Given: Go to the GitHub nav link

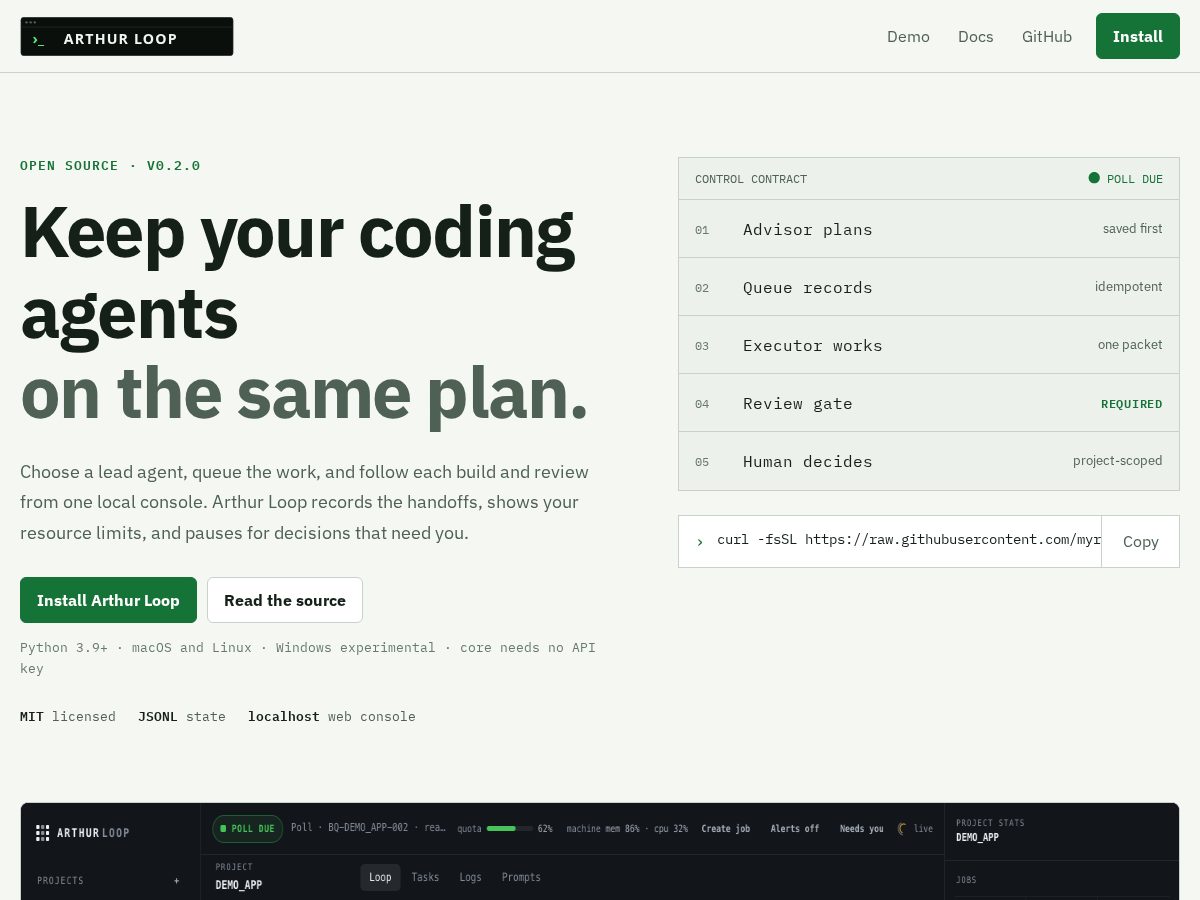Looking at the screenshot, I should pyautogui.click(x=1047, y=37).
